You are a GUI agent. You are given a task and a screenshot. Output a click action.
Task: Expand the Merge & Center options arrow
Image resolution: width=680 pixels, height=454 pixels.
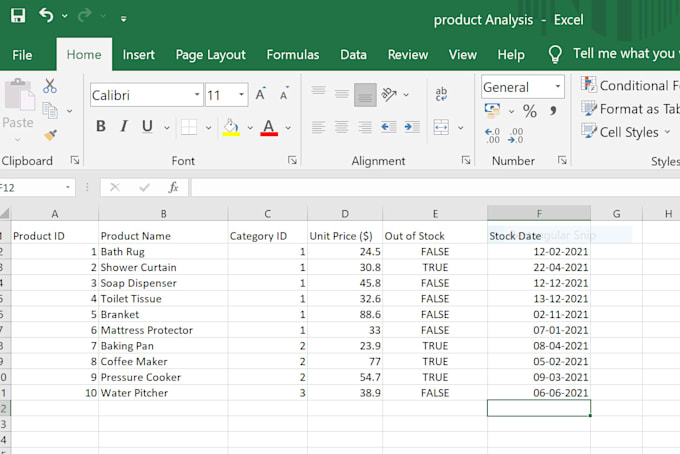click(461, 127)
